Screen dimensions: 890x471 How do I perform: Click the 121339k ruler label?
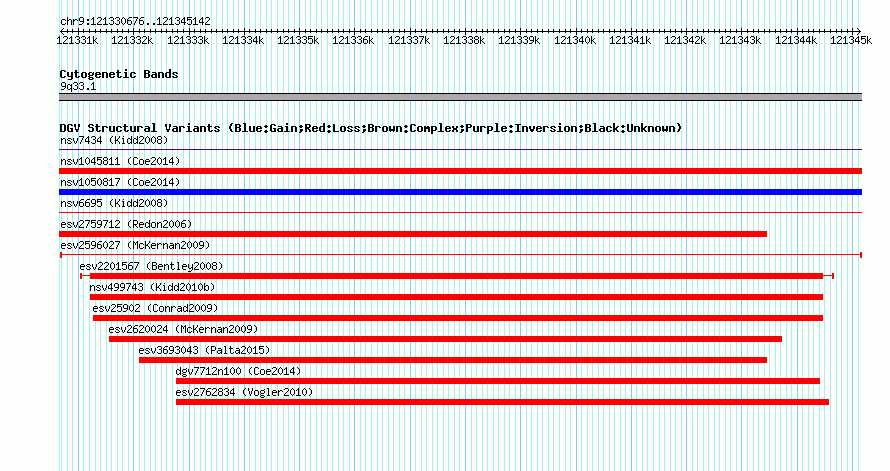(519, 40)
